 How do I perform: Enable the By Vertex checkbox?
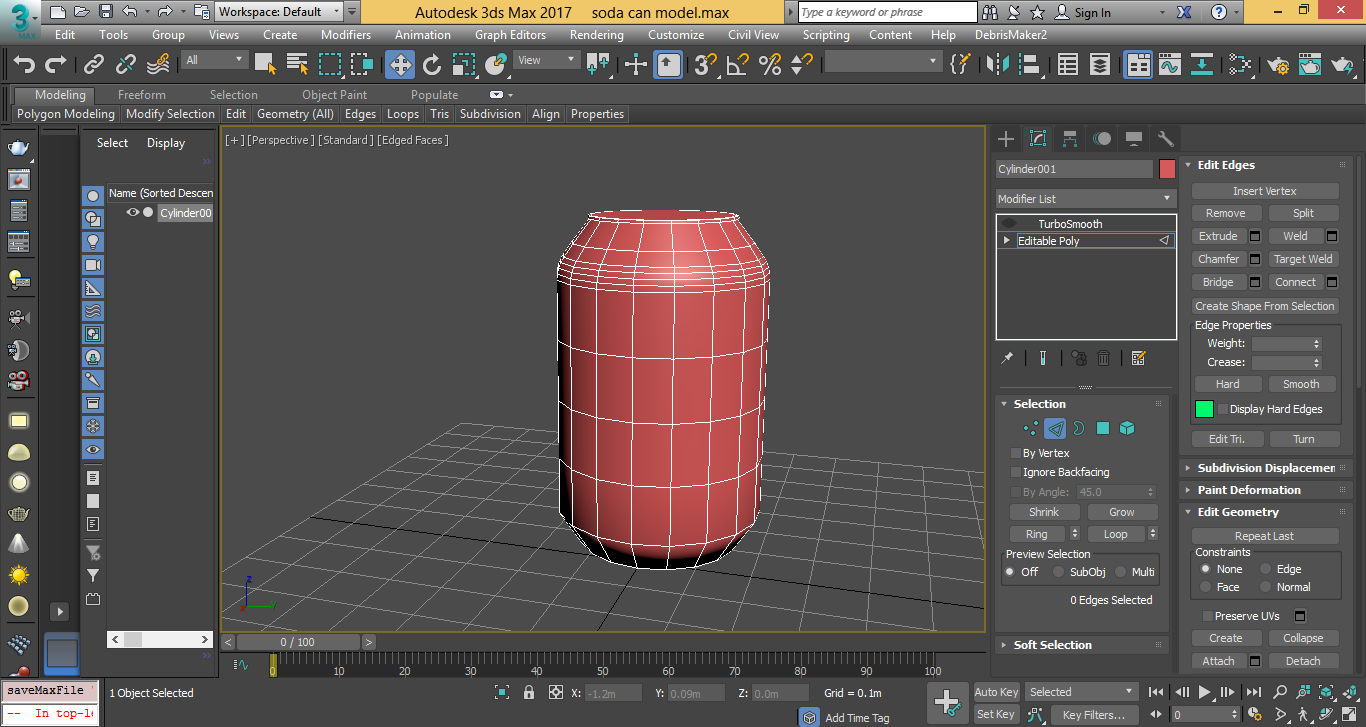[1016, 453]
